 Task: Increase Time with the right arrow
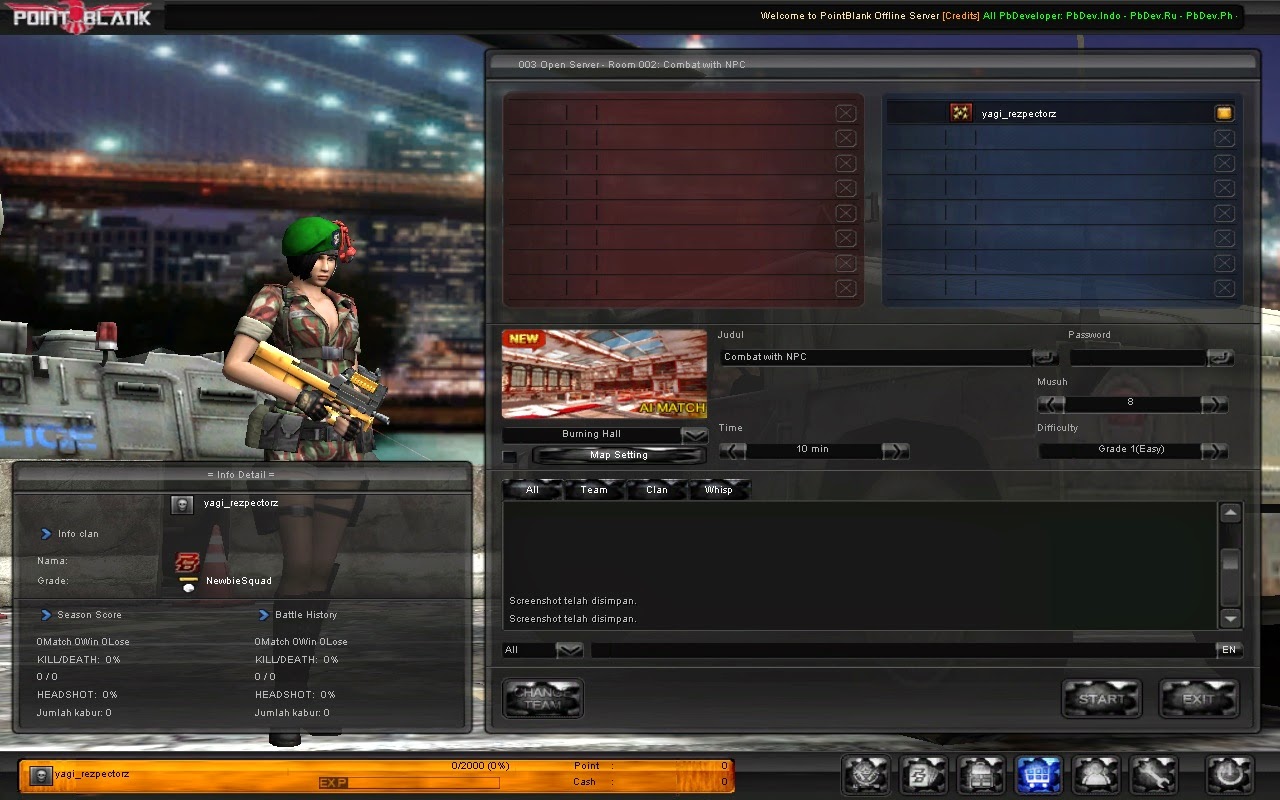coord(896,451)
